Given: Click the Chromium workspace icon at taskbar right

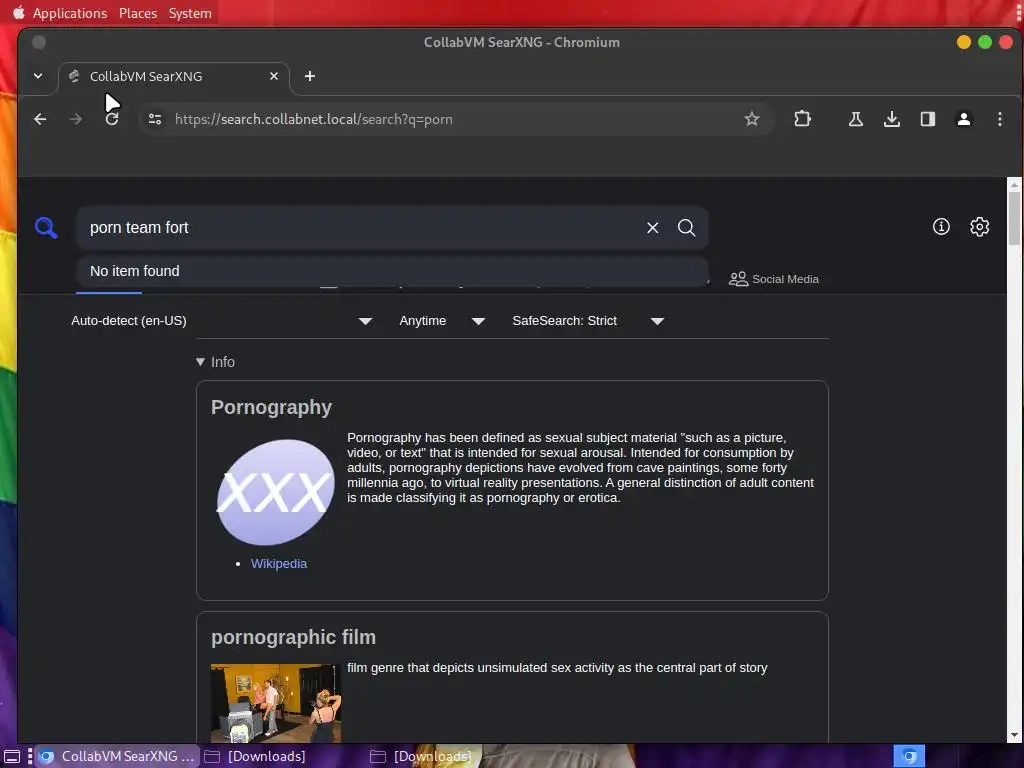Looking at the screenshot, I should click(909, 756).
